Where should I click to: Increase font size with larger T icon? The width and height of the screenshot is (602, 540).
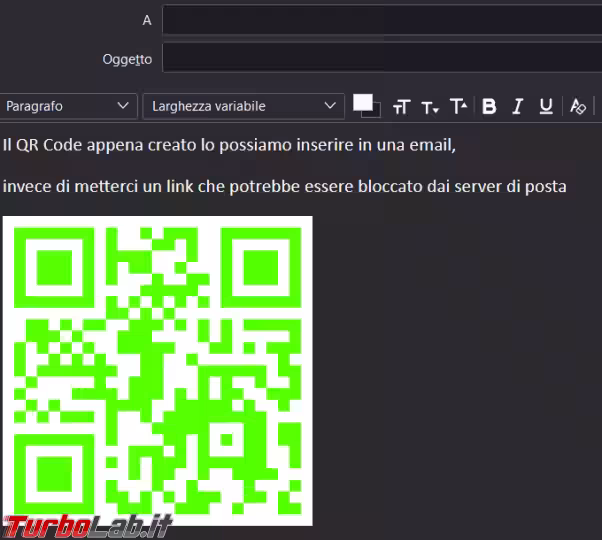tap(459, 106)
